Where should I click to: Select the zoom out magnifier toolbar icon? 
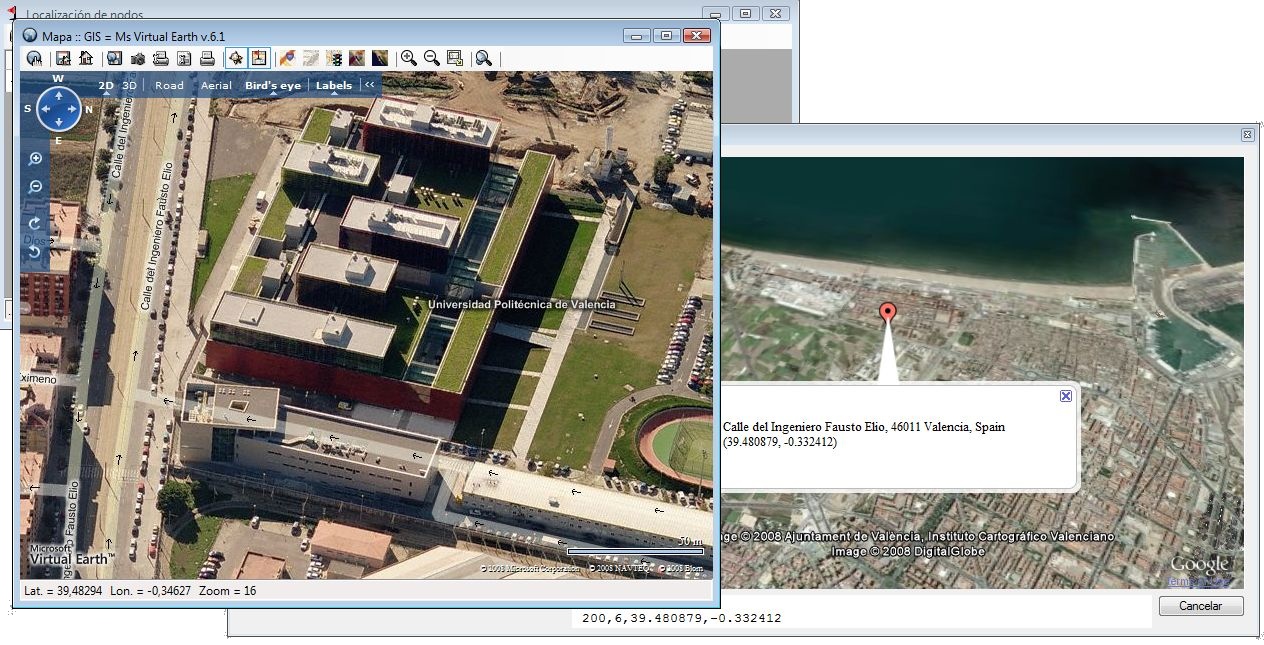coord(431,58)
